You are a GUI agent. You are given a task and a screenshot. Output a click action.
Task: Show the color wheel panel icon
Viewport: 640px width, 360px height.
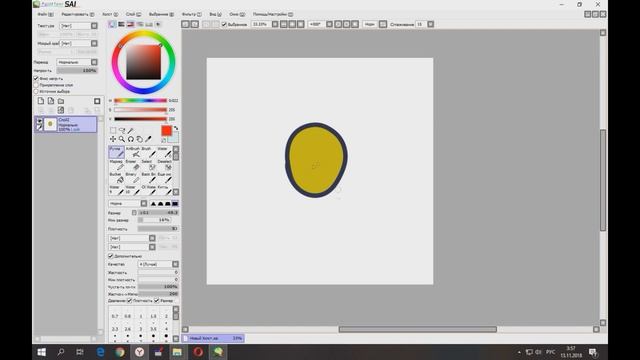[x=112, y=24]
